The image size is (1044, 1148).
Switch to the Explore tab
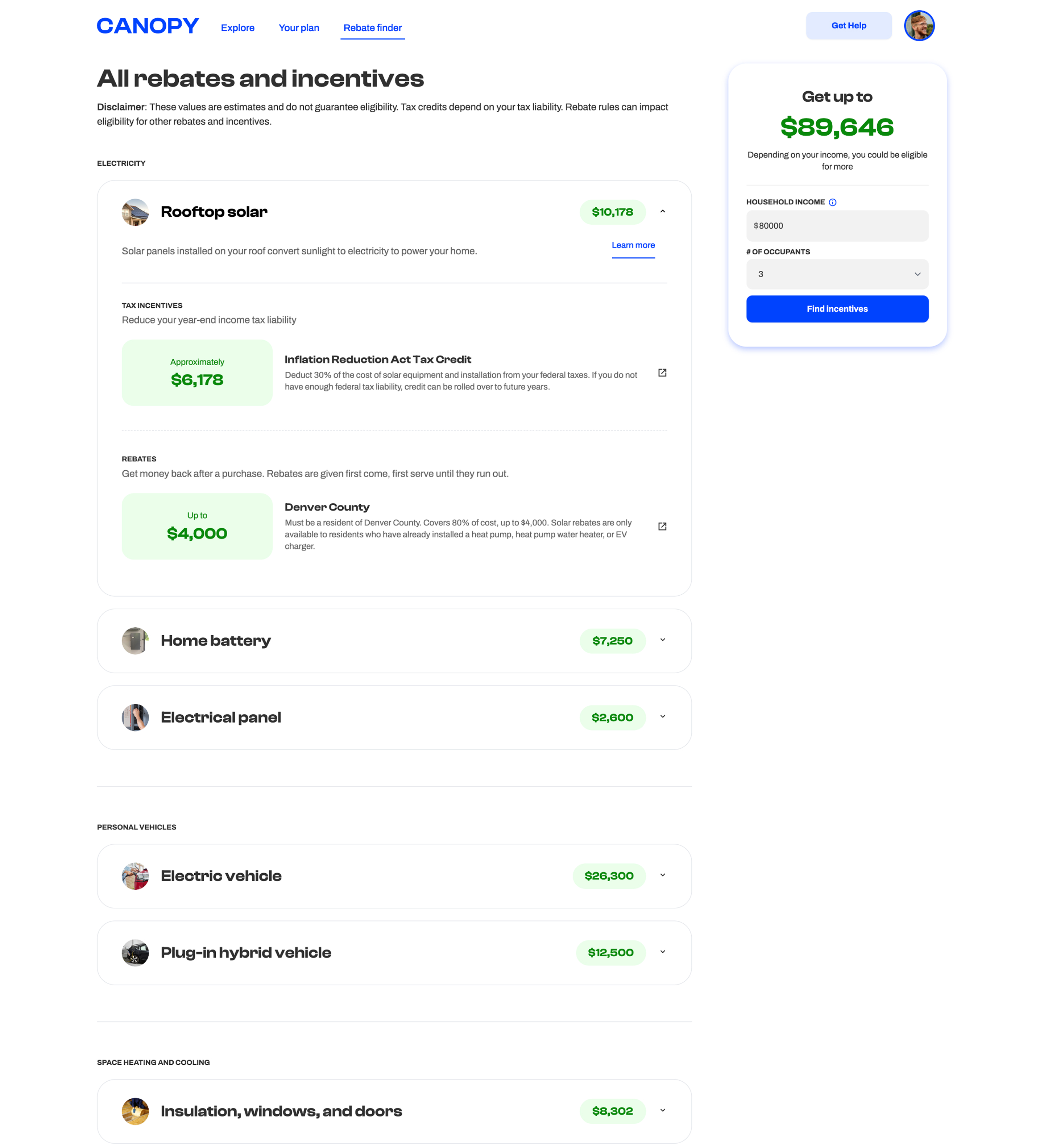click(x=237, y=27)
